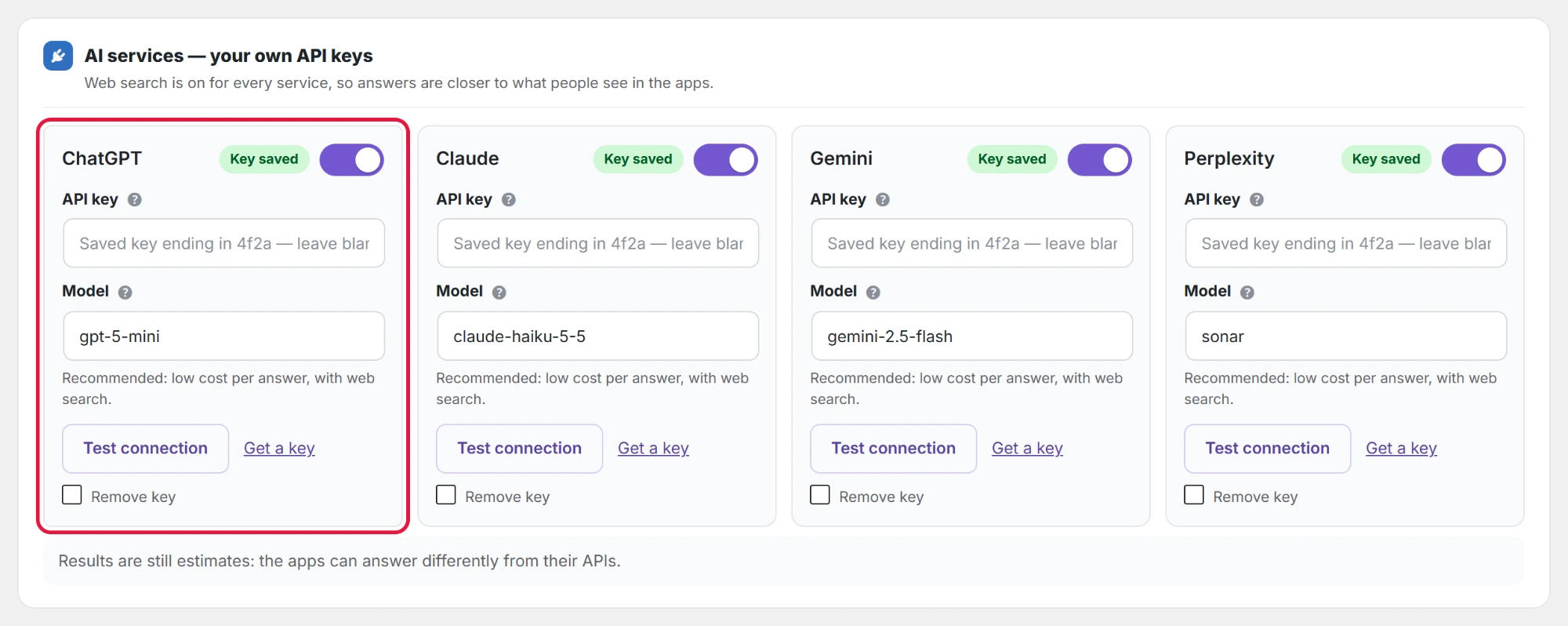Open the Gemini API key help icon
Image resolution: width=1568 pixels, height=626 pixels.
[x=883, y=199]
